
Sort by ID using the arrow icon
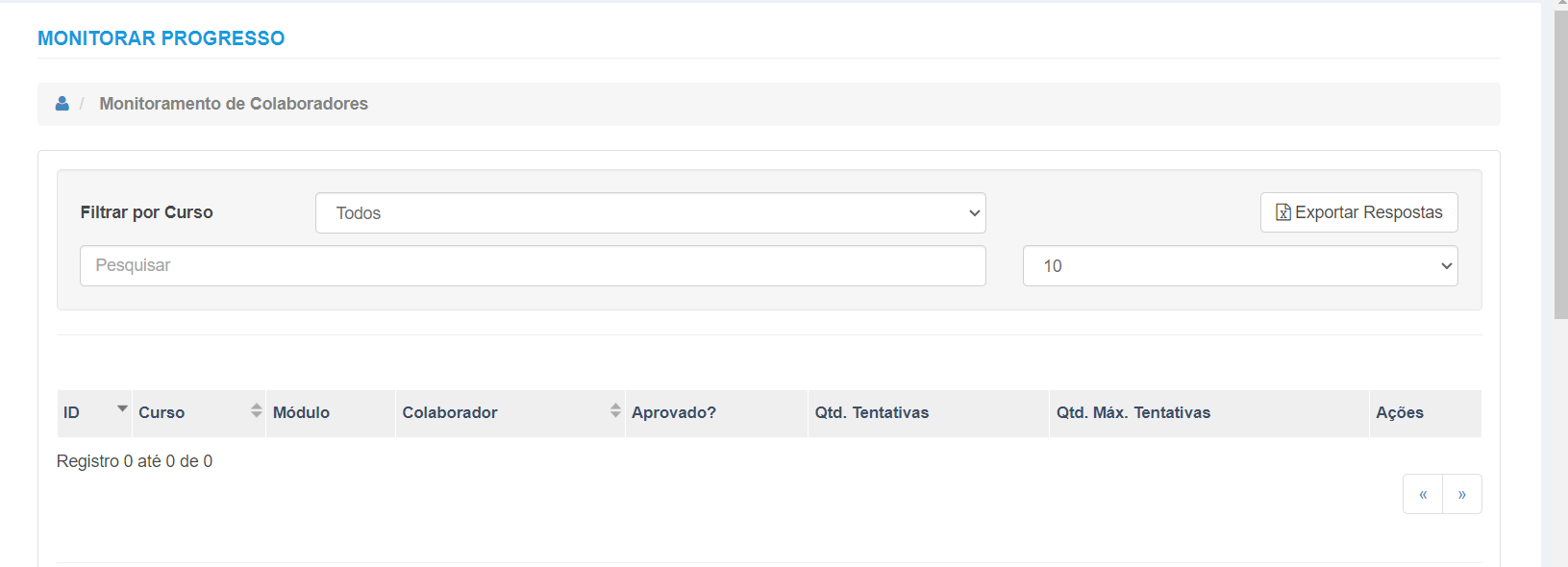point(122,409)
